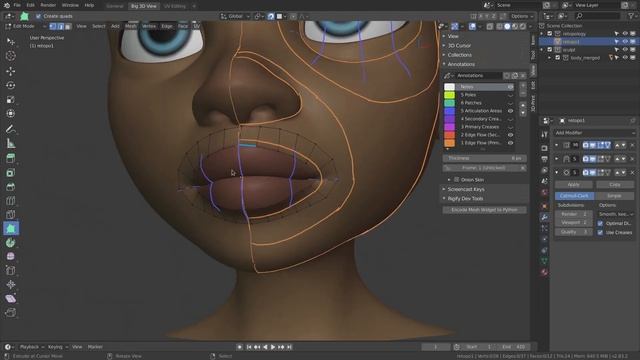
Task: Select the Transform tool in left toolbar
Action: tap(11, 113)
